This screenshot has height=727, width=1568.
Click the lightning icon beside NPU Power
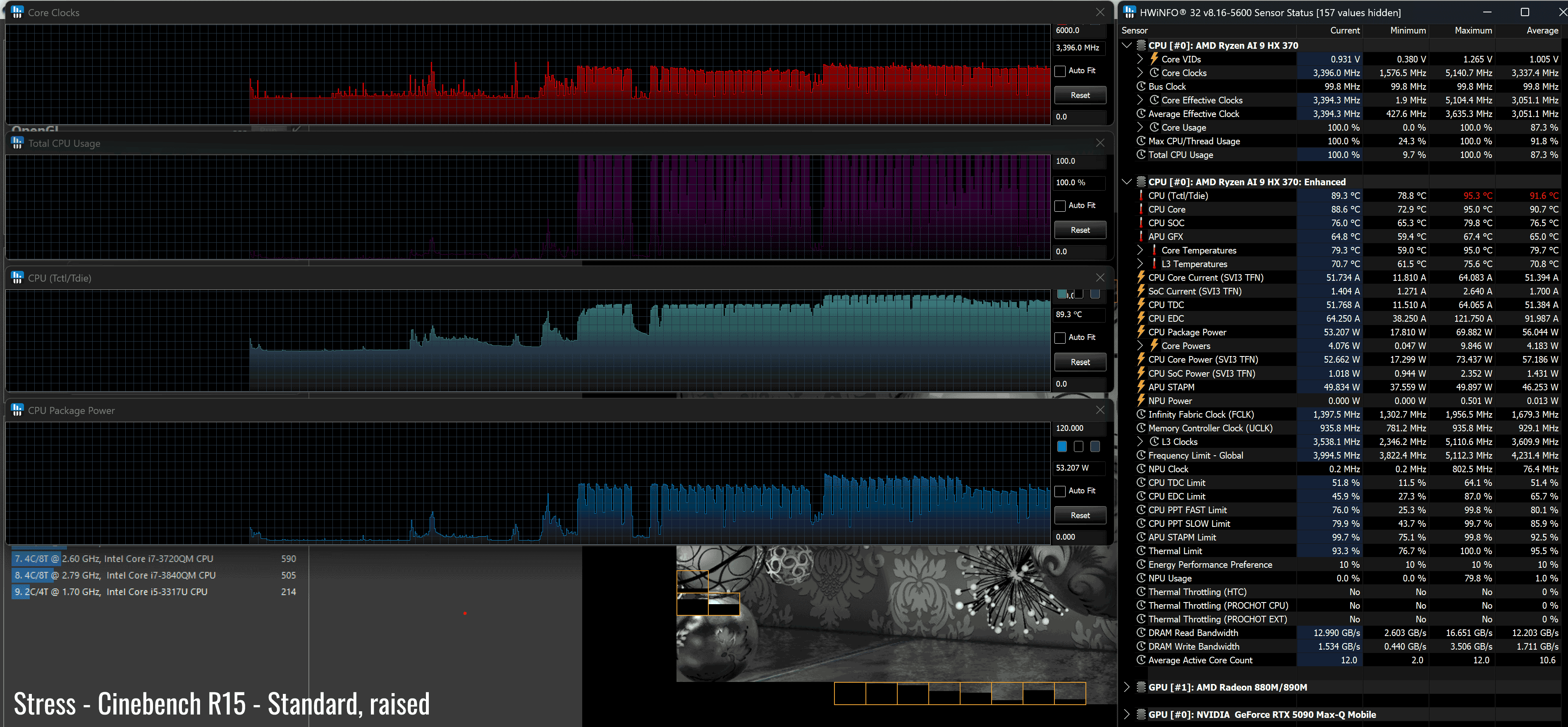1141,401
